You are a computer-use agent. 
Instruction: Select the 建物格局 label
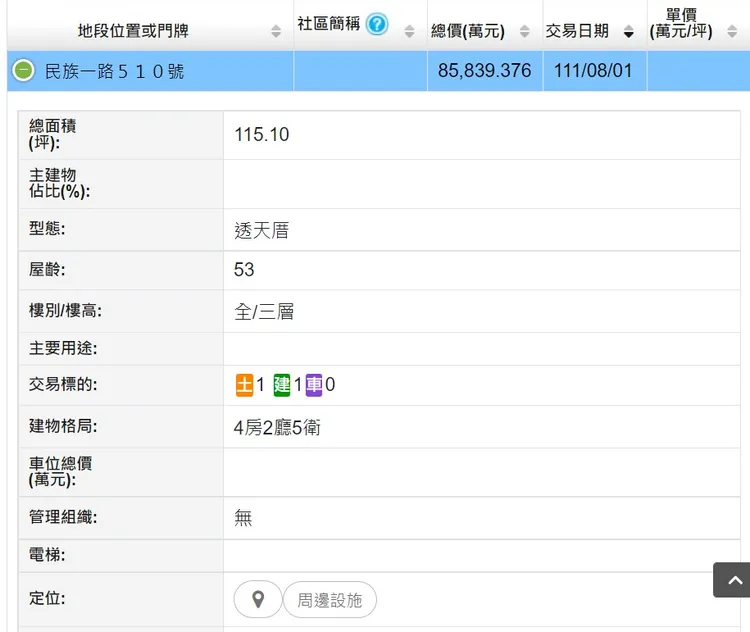pyautogui.click(x=63, y=426)
